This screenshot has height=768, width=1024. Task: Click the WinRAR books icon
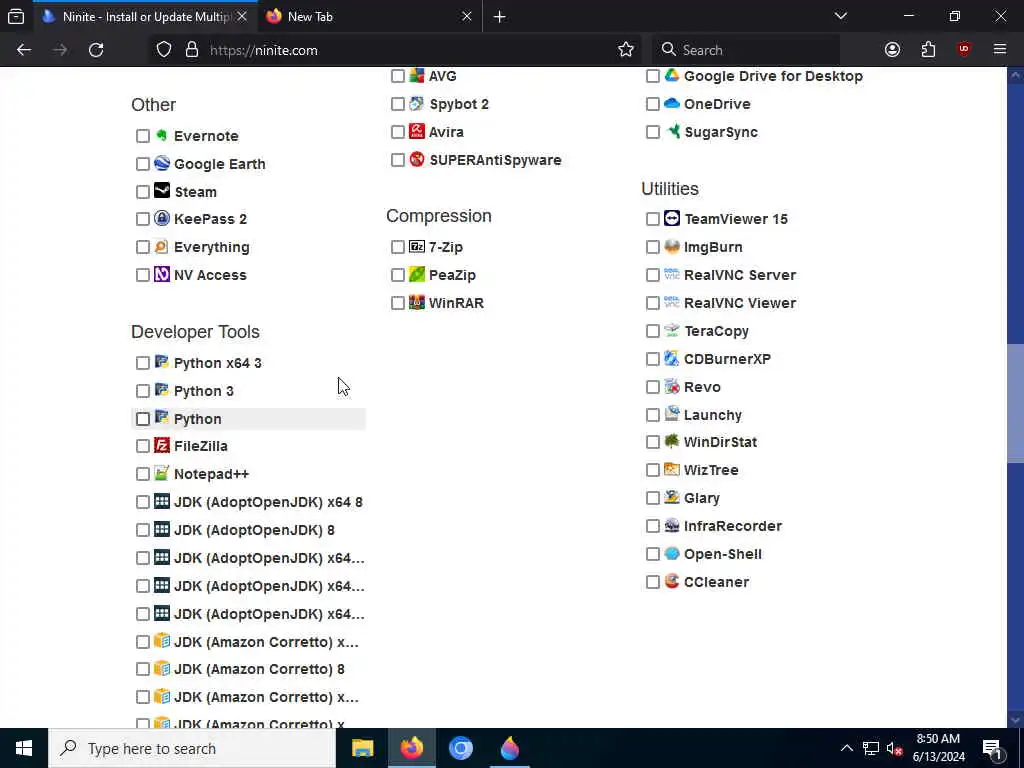coord(417,302)
